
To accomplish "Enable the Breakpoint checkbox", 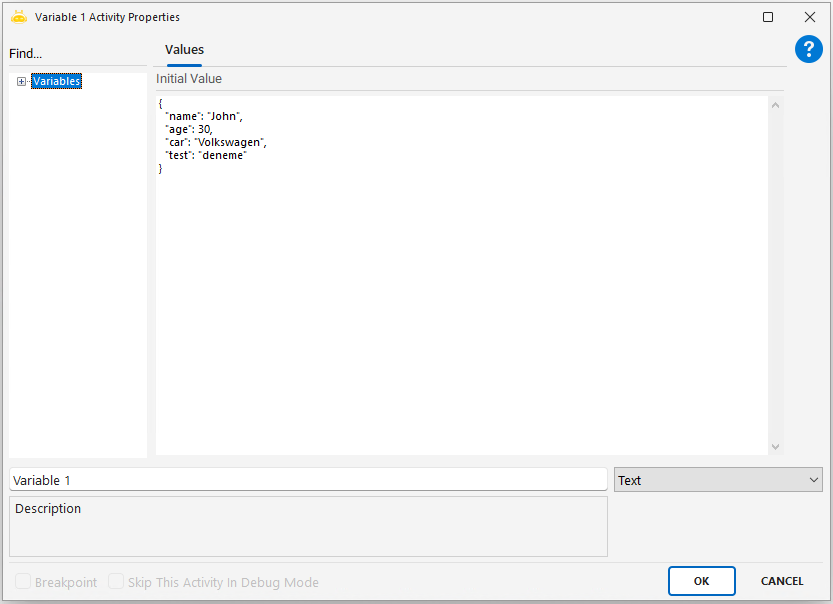I will coord(23,582).
